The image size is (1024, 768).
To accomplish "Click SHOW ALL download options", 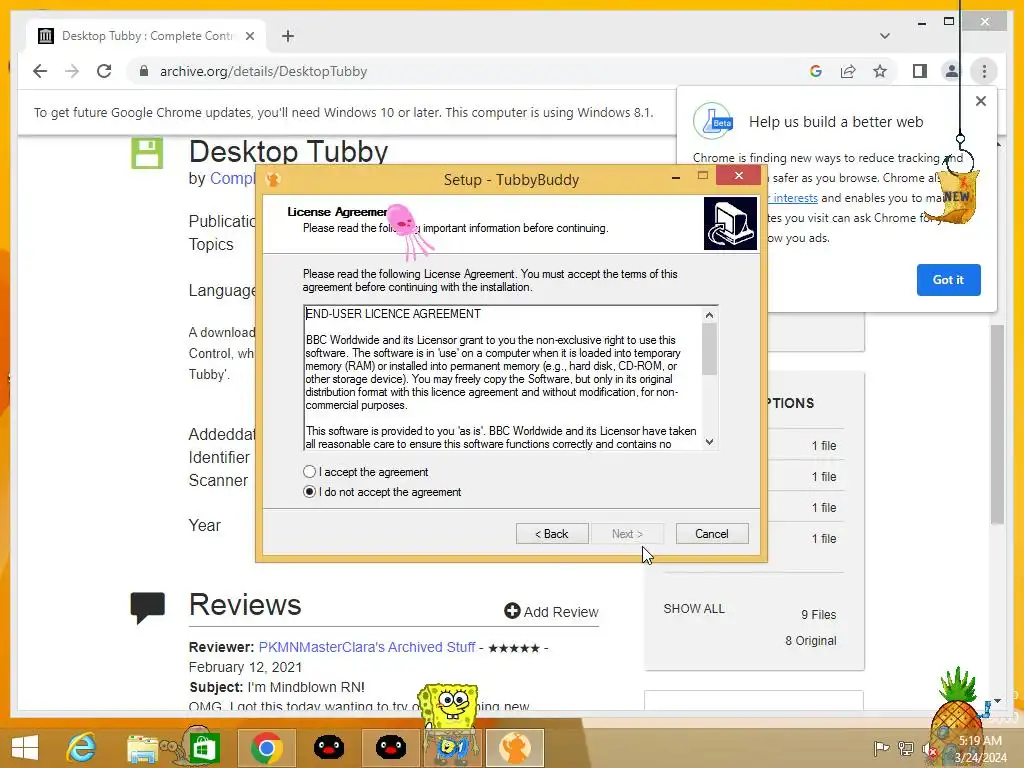I will [x=694, y=609].
